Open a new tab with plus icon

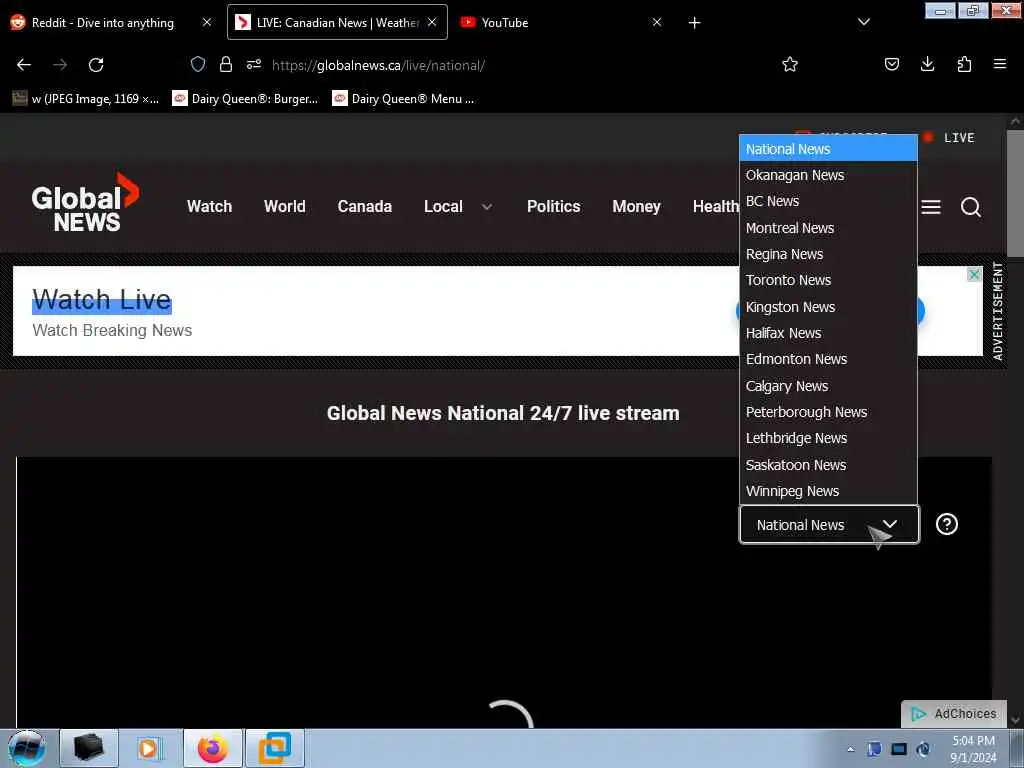point(694,23)
